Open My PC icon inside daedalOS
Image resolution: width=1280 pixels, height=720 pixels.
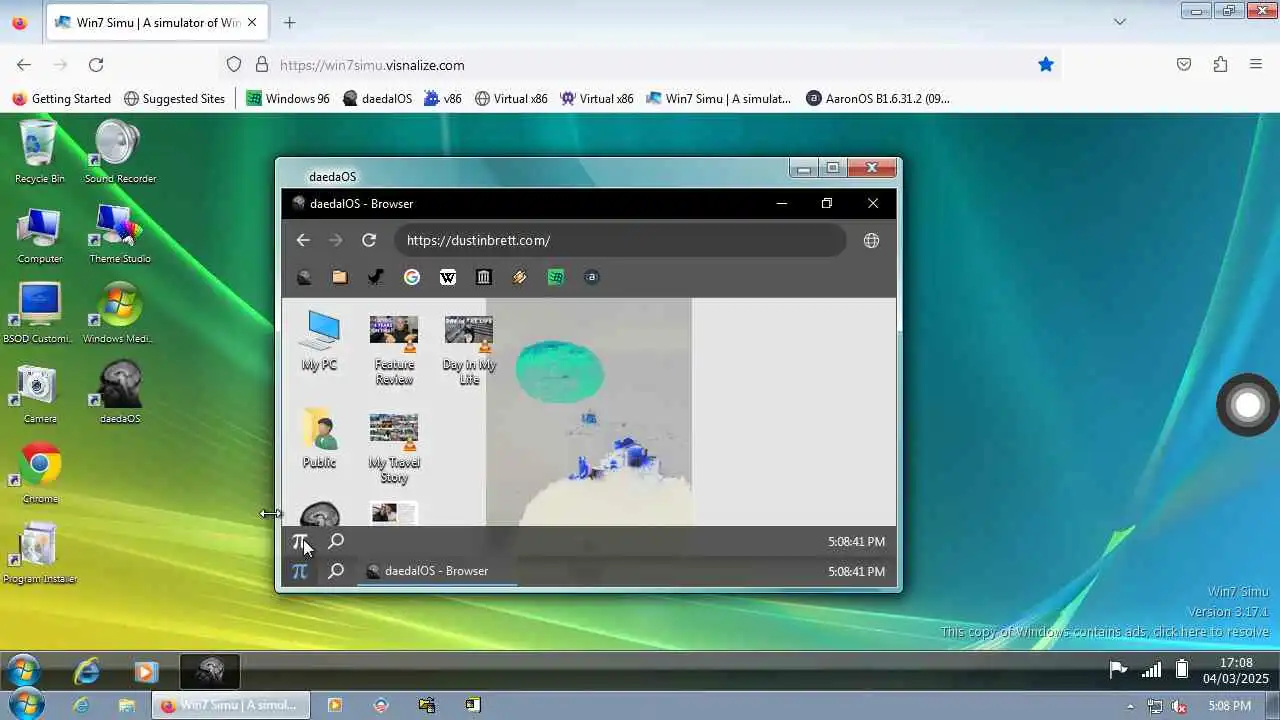pos(320,341)
